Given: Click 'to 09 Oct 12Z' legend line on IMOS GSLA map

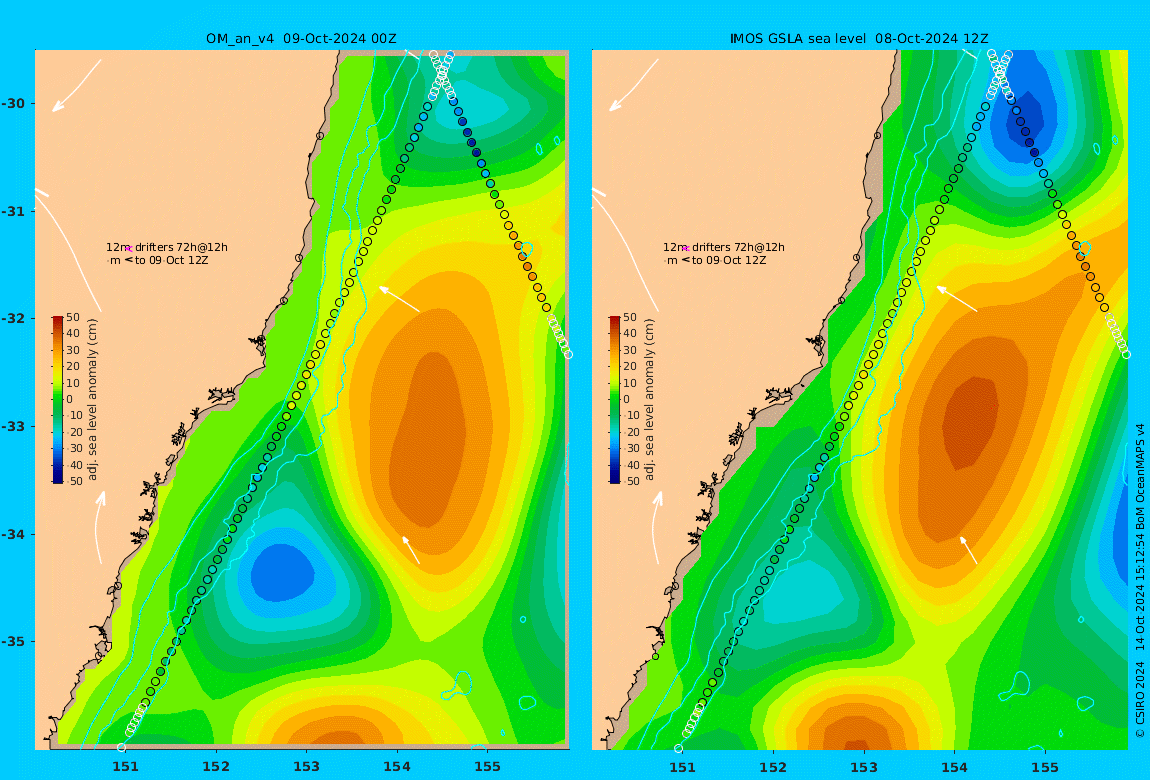Looking at the screenshot, I should pyautogui.click(x=729, y=260).
